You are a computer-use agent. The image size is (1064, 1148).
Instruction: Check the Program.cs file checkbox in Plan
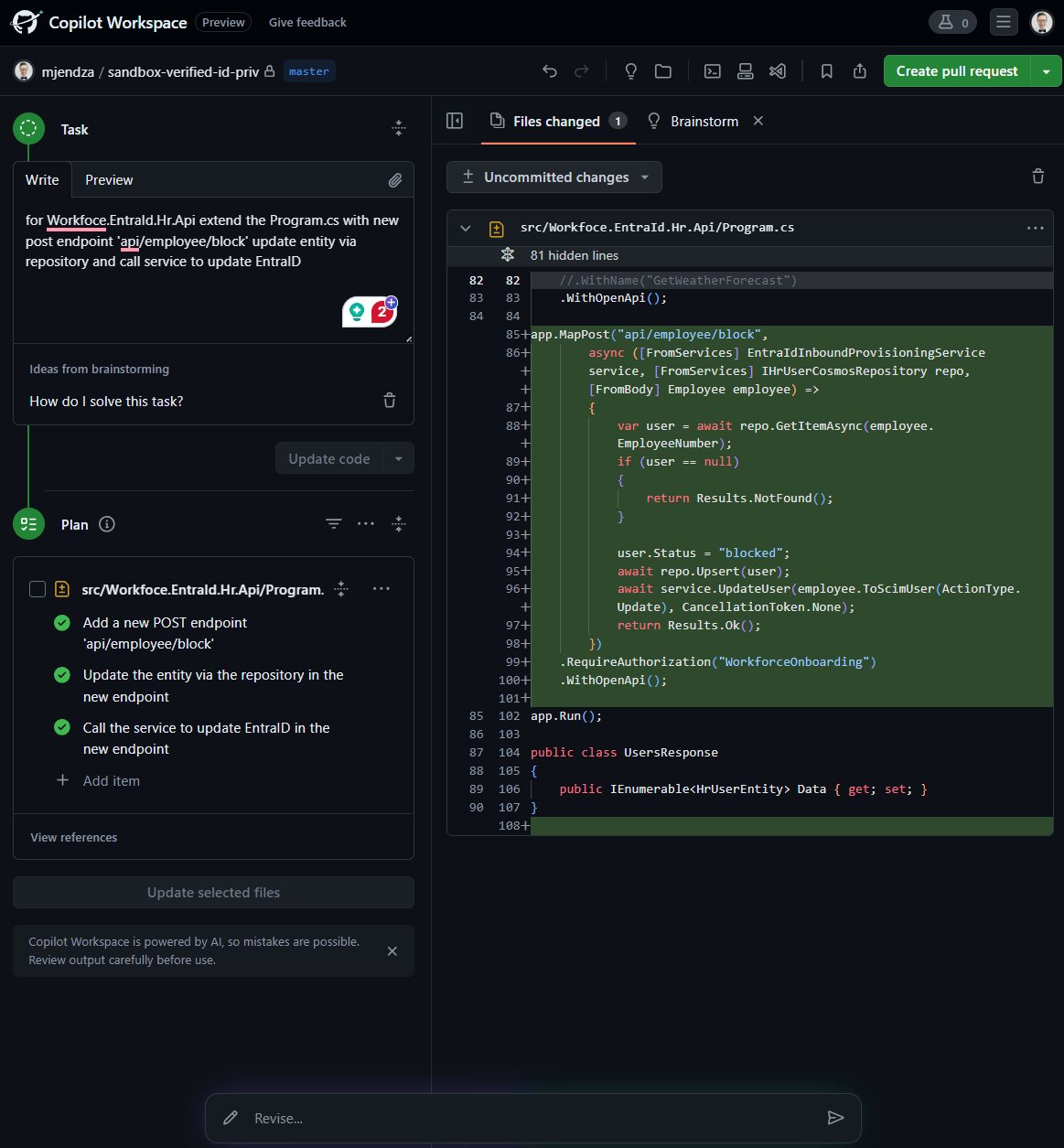point(38,589)
